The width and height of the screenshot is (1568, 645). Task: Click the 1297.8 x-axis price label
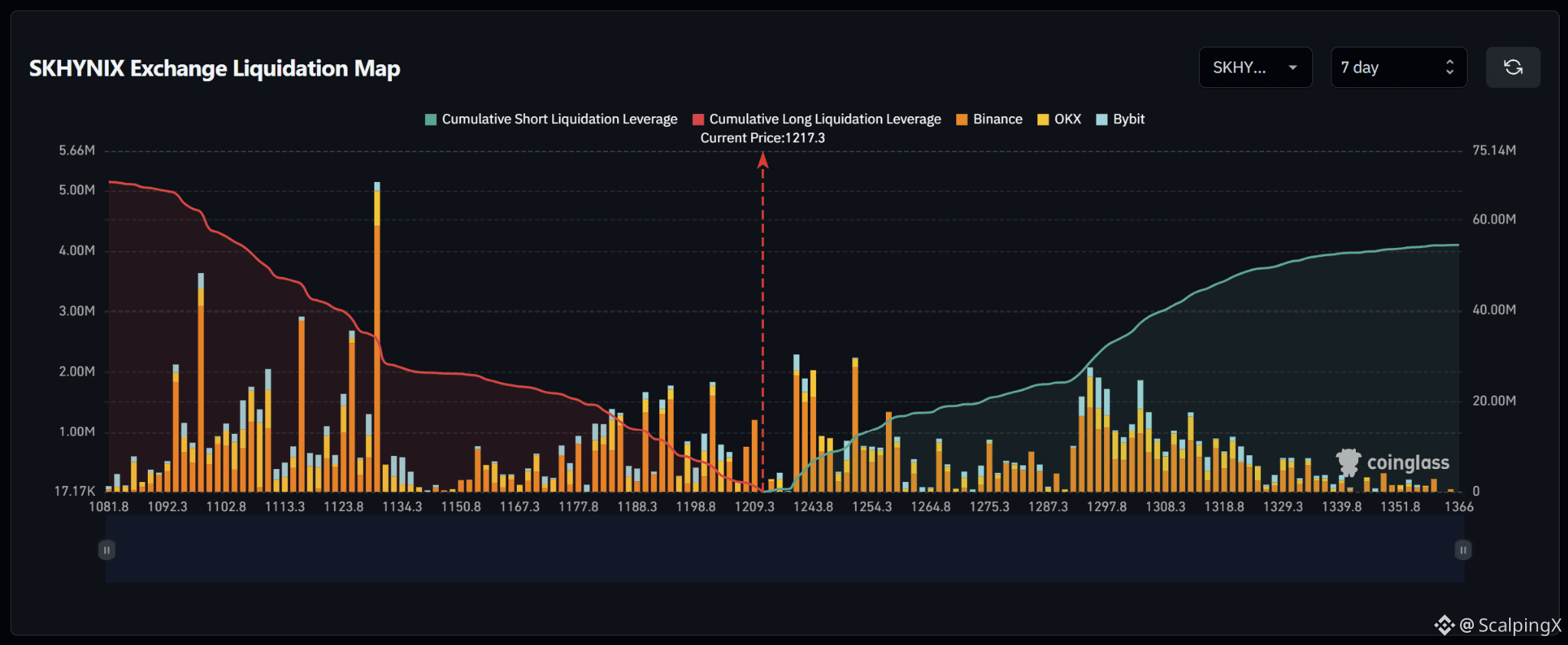tap(1106, 507)
